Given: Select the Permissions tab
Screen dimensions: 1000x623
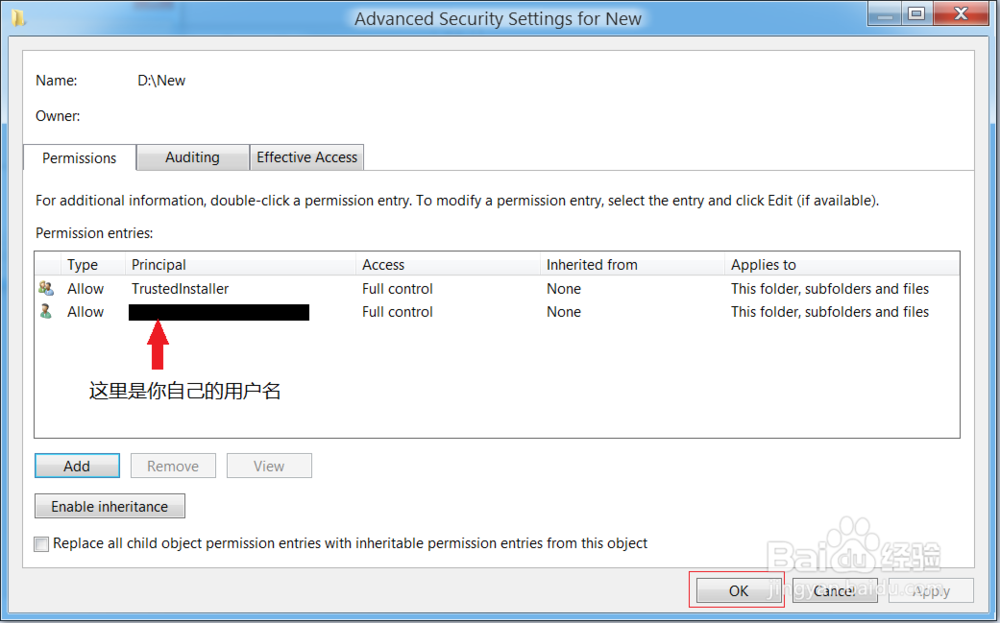Looking at the screenshot, I should pyautogui.click(x=79, y=158).
